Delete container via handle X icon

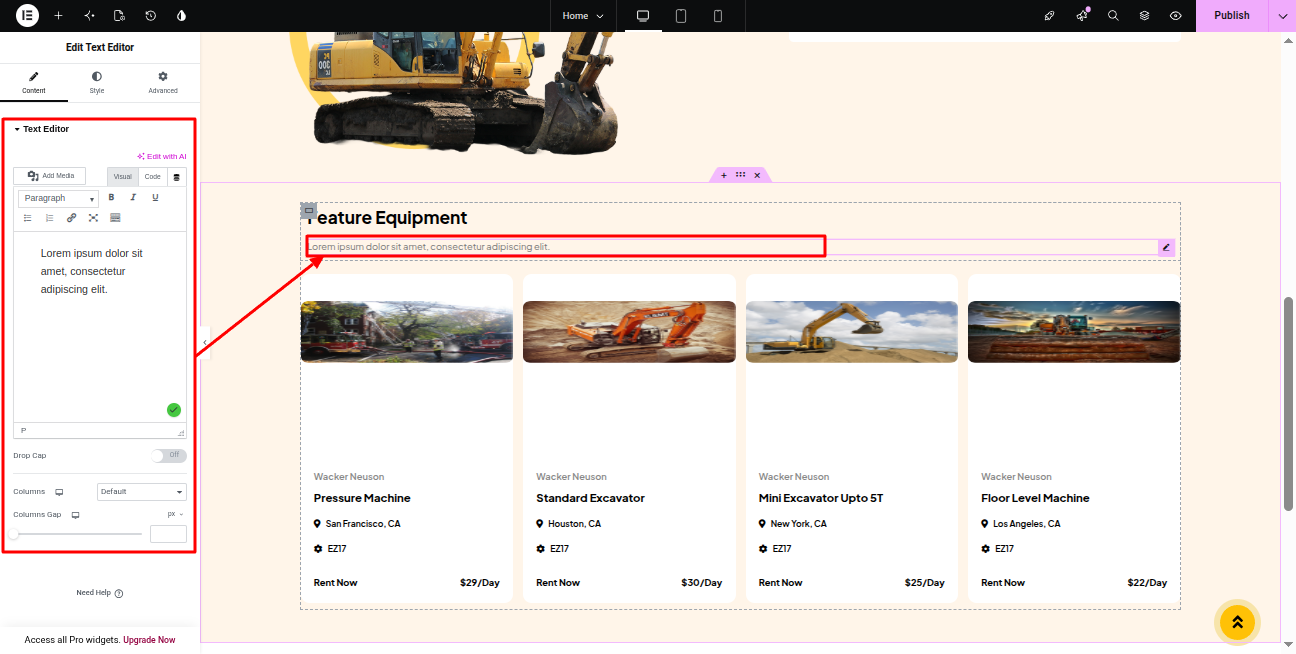click(757, 175)
